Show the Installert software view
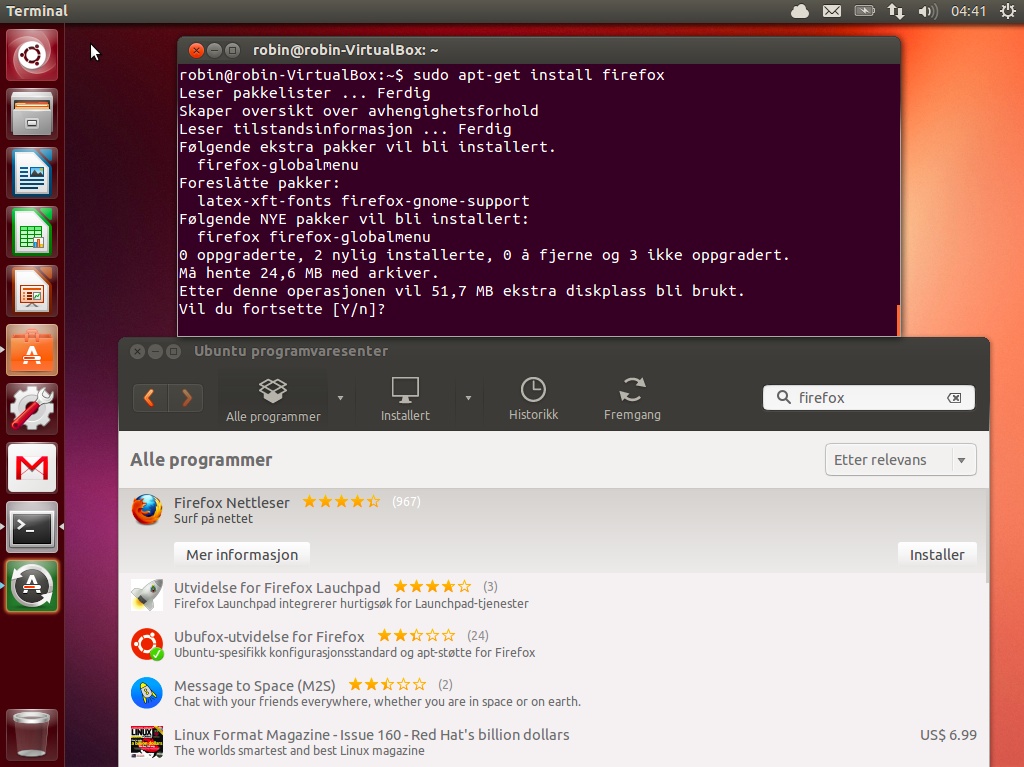This screenshot has width=1024, height=767. coord(405,400)
